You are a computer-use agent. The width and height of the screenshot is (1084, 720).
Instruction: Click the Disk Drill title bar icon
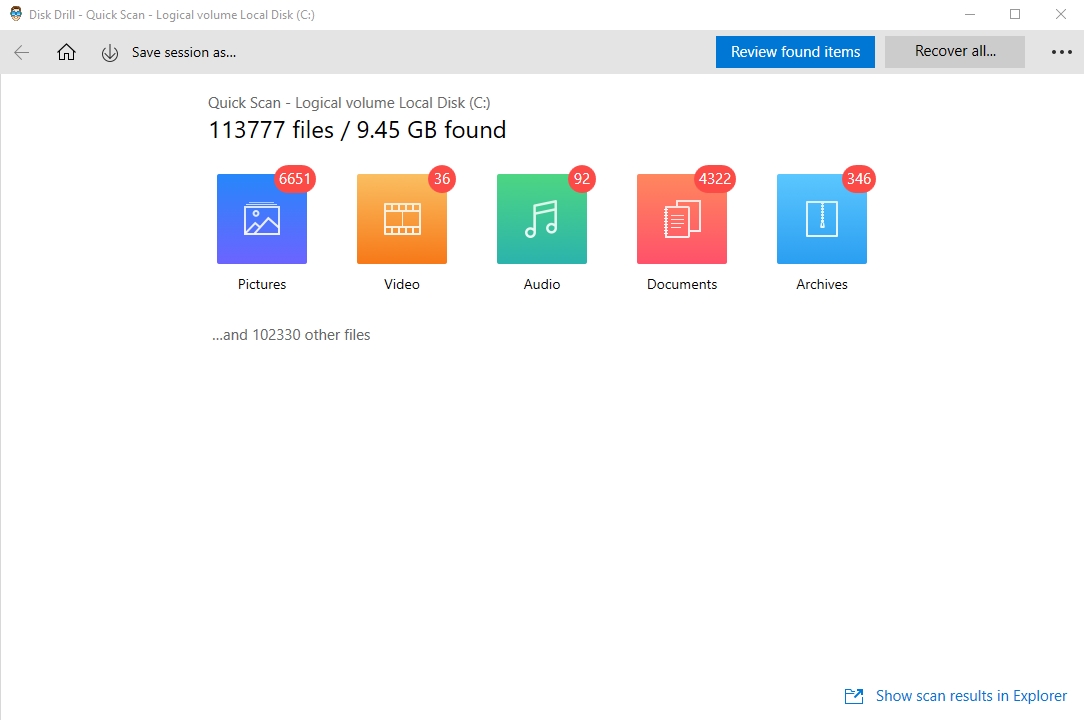tap(15, 14)
